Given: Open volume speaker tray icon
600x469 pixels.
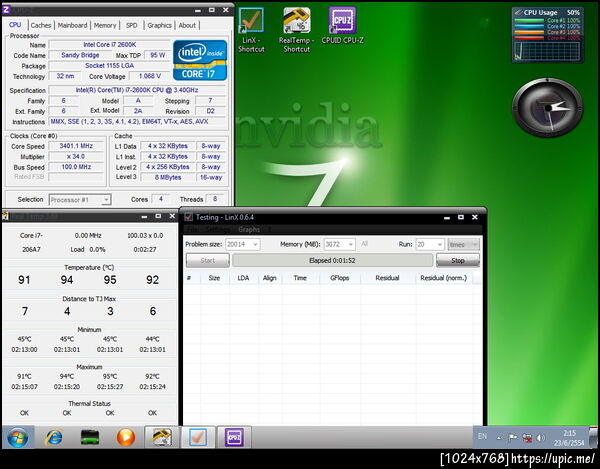Looking at the screenshot, I should (x=541, y=438).
